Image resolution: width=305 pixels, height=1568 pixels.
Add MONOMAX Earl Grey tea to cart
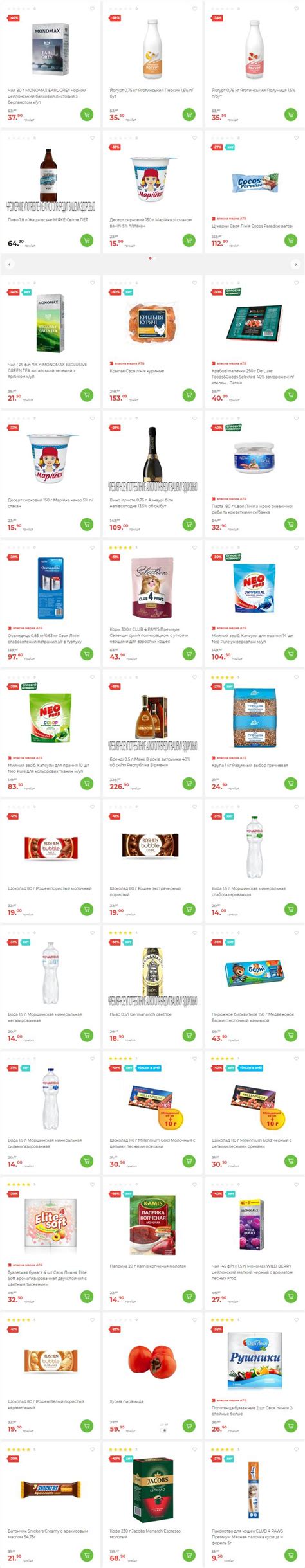(x=86, y=114)
